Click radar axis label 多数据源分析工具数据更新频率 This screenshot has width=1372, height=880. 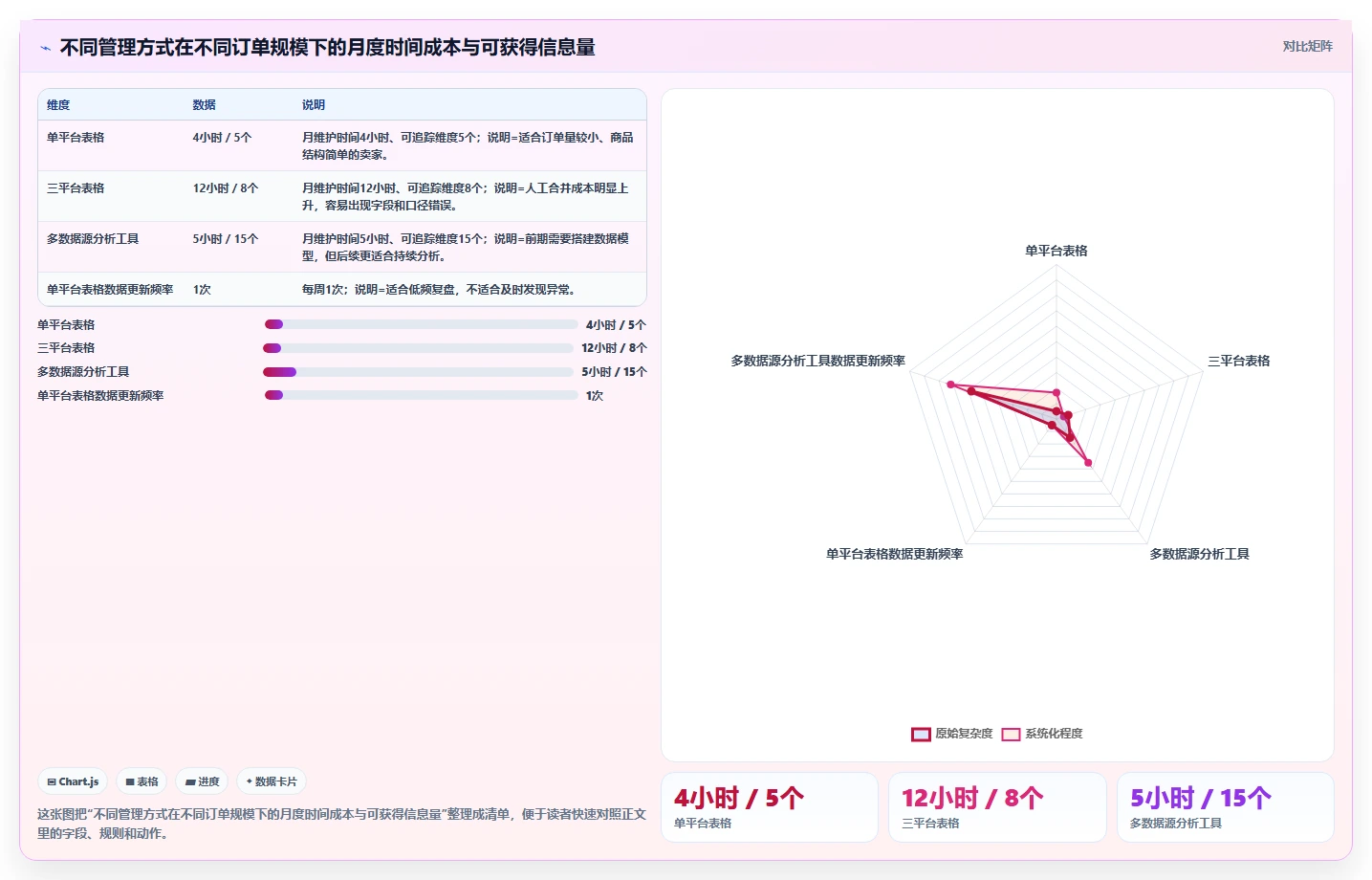coord(818,361)
